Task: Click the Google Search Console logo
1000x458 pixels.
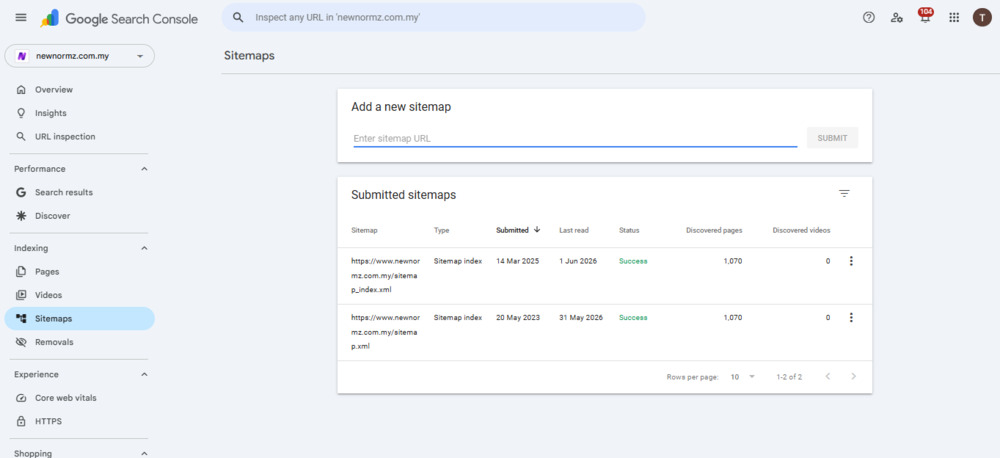Action: click(119, 18)
